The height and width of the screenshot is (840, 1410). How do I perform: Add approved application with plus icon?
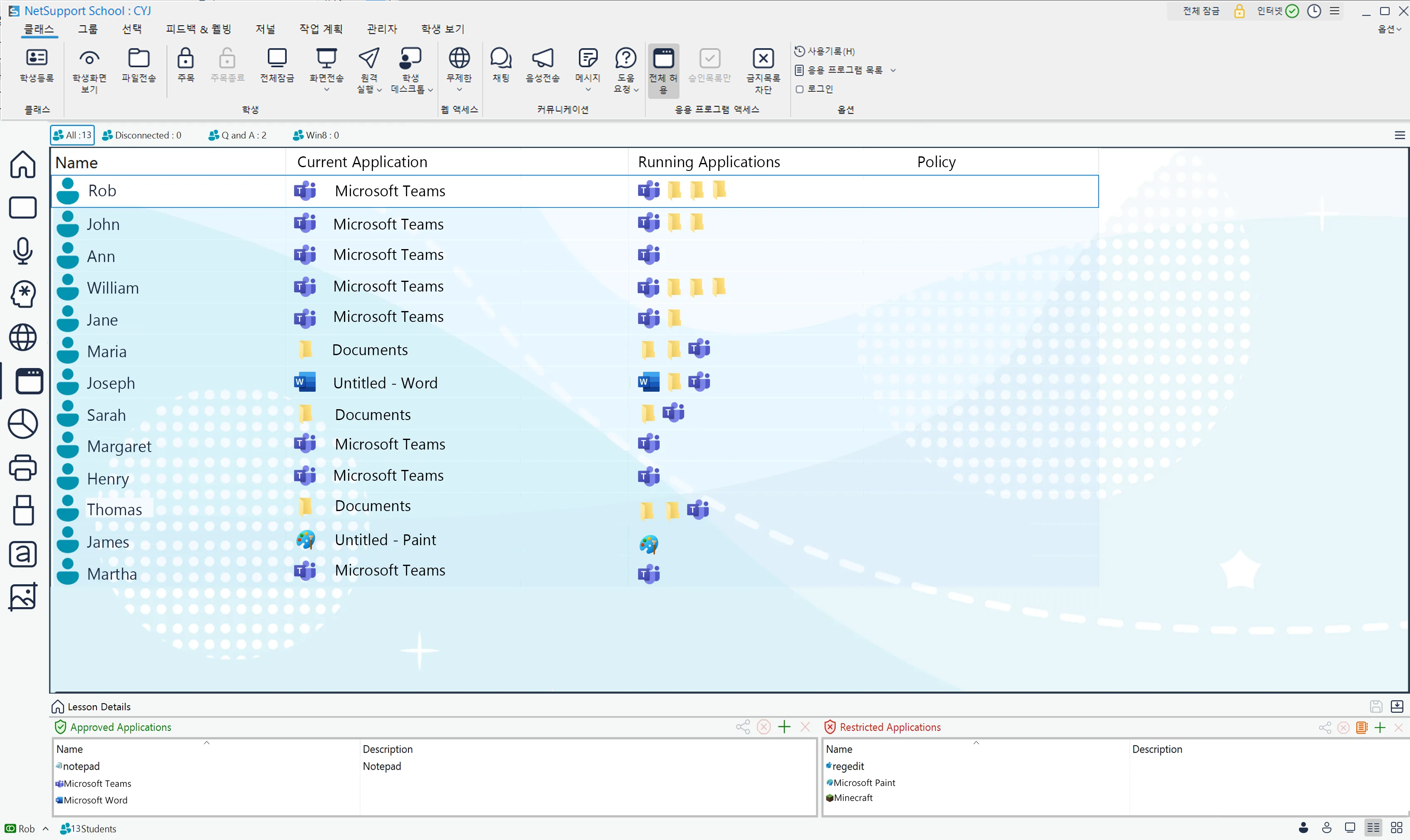pyautogui.click(x=784, y=727)
